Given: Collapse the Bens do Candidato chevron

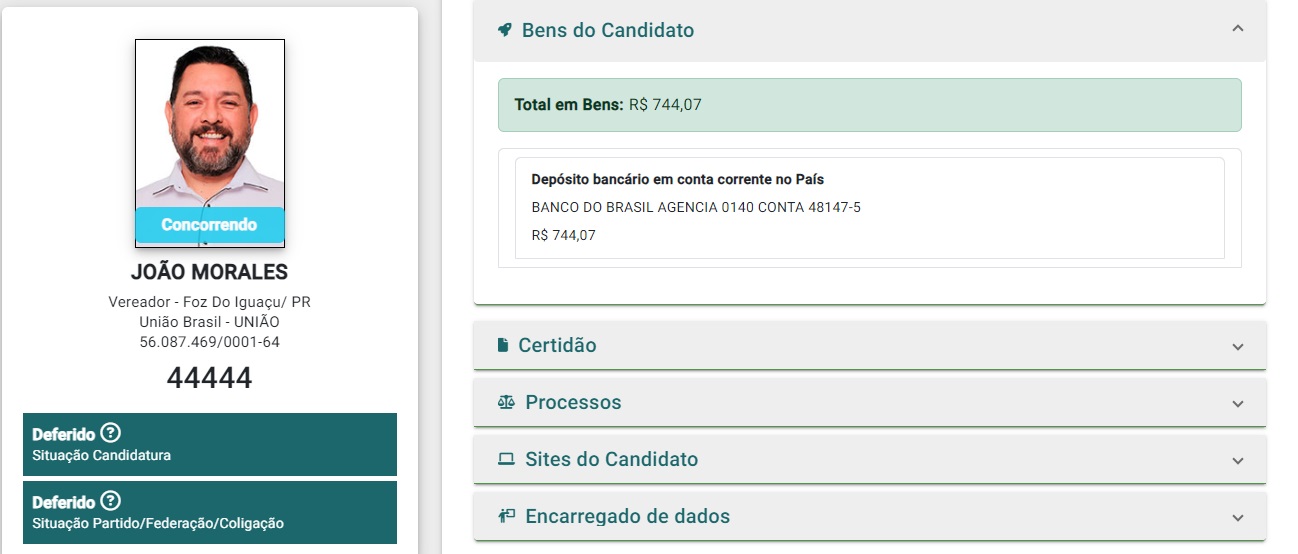Looking at the screenshot, I should click(1238, 29).
